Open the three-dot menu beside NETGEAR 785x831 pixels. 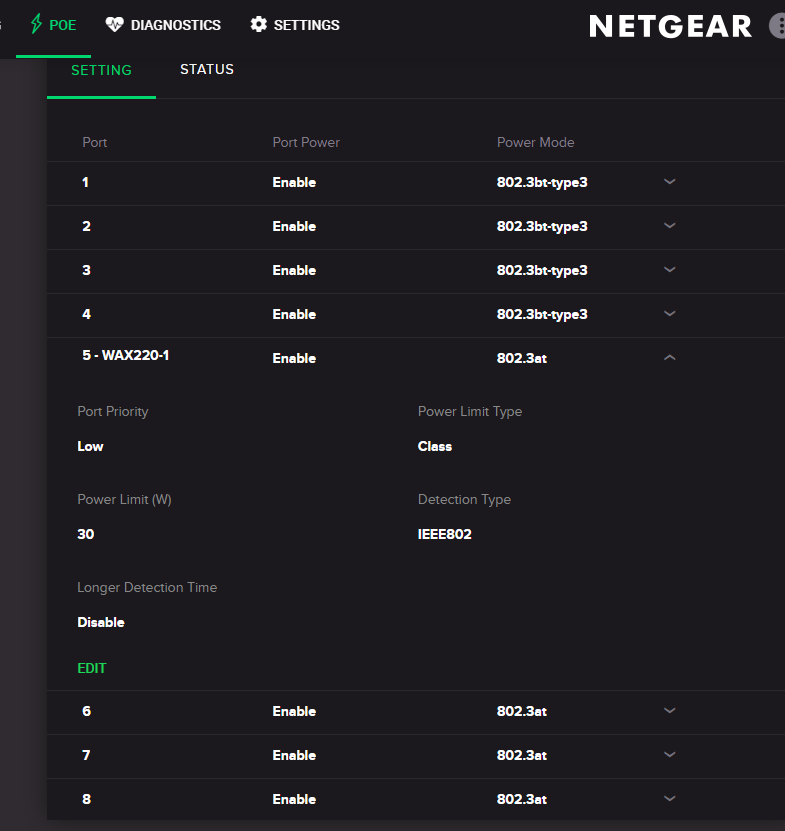point(778,26)
